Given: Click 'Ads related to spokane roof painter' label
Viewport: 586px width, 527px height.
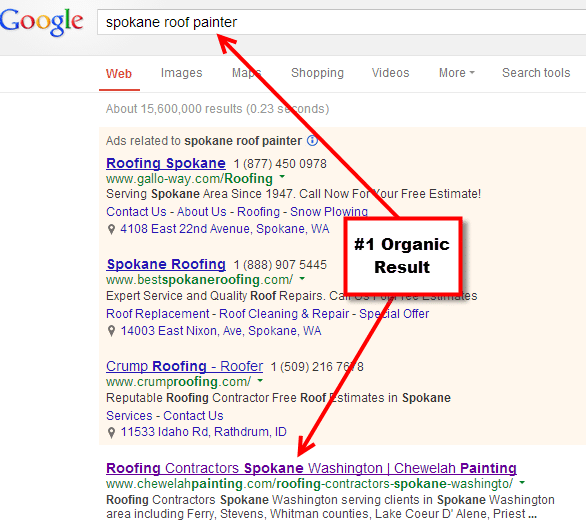Looking at the screenshot, I should point(204,141).
